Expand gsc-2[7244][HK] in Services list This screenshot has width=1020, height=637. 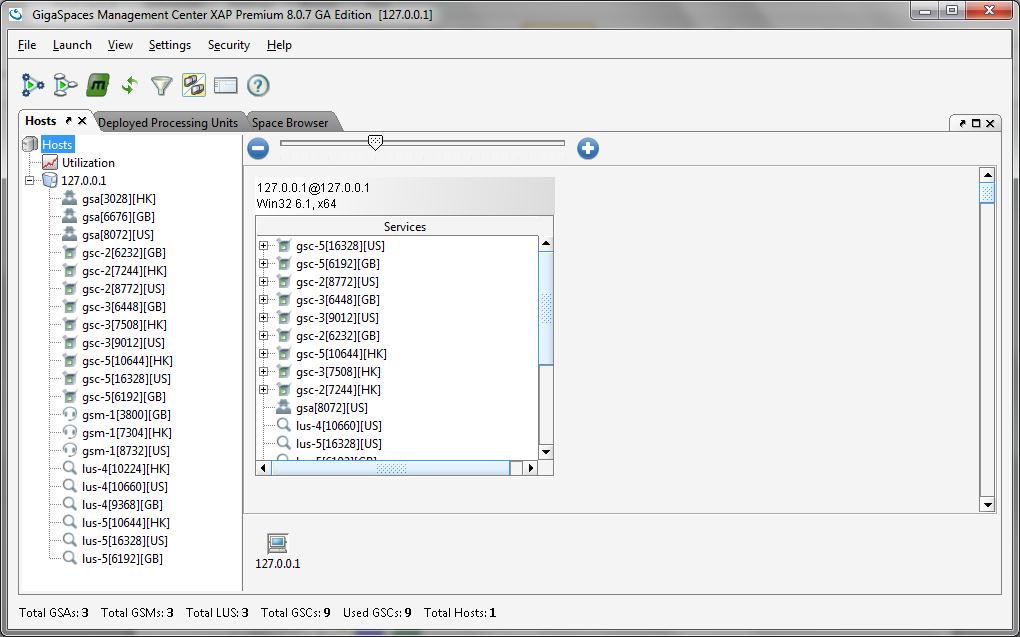point(264,390)
